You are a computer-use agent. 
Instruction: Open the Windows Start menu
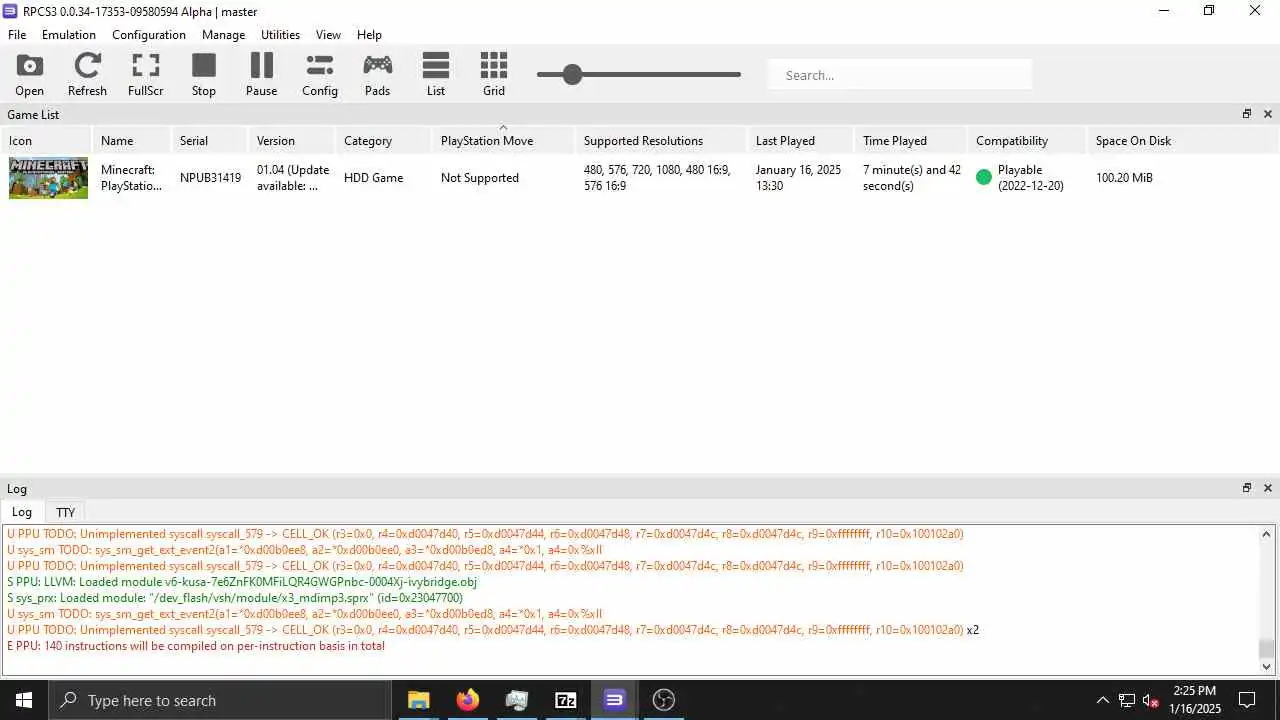pos(24,700)
